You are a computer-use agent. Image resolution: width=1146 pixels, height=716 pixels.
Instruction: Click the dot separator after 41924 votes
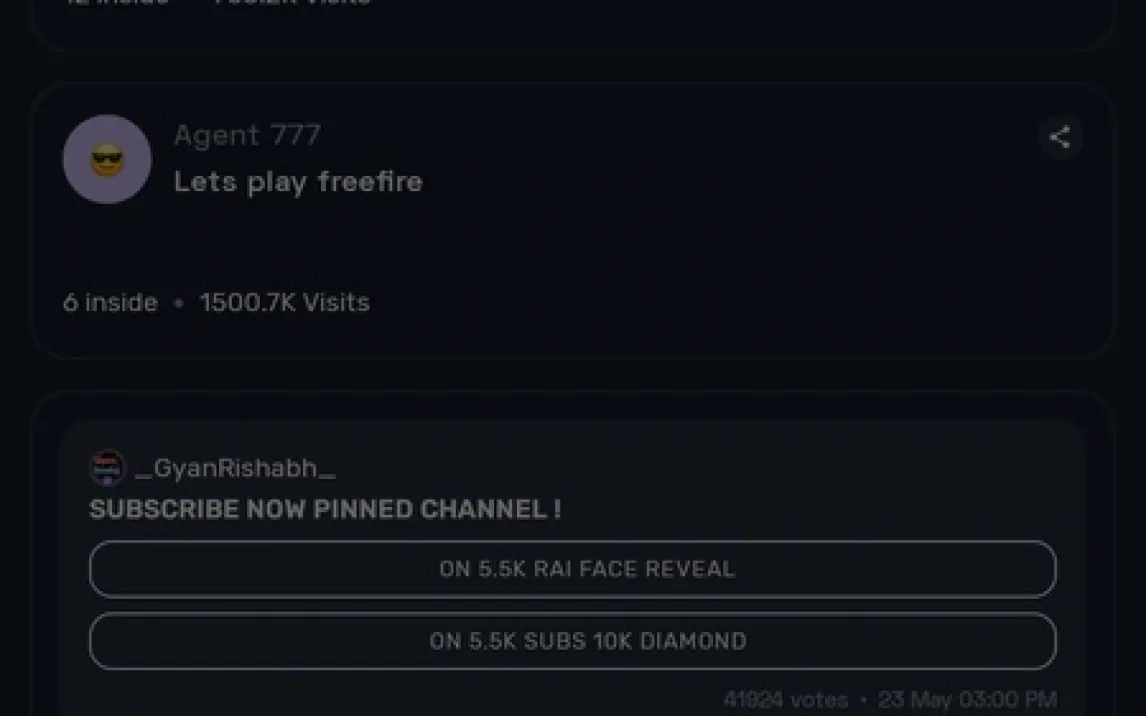(x=863, y=700)
